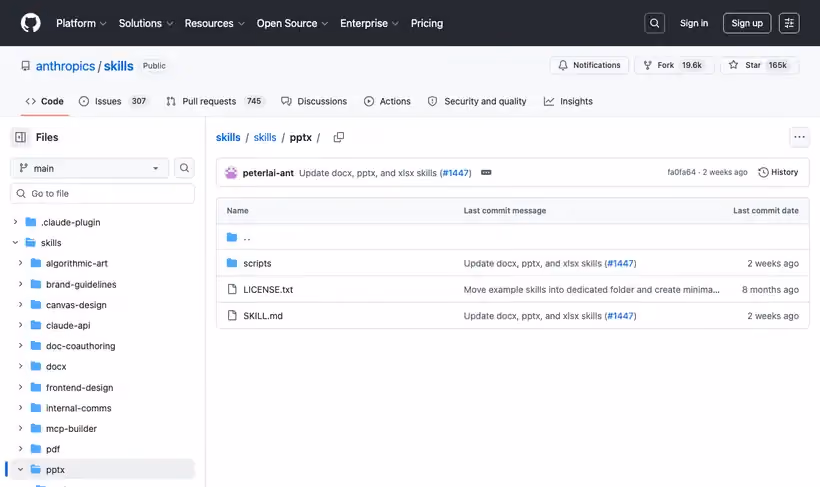The height and width of the screenshot is (487, 820).
Task: Open the skills repository name link
Action: 118,66
